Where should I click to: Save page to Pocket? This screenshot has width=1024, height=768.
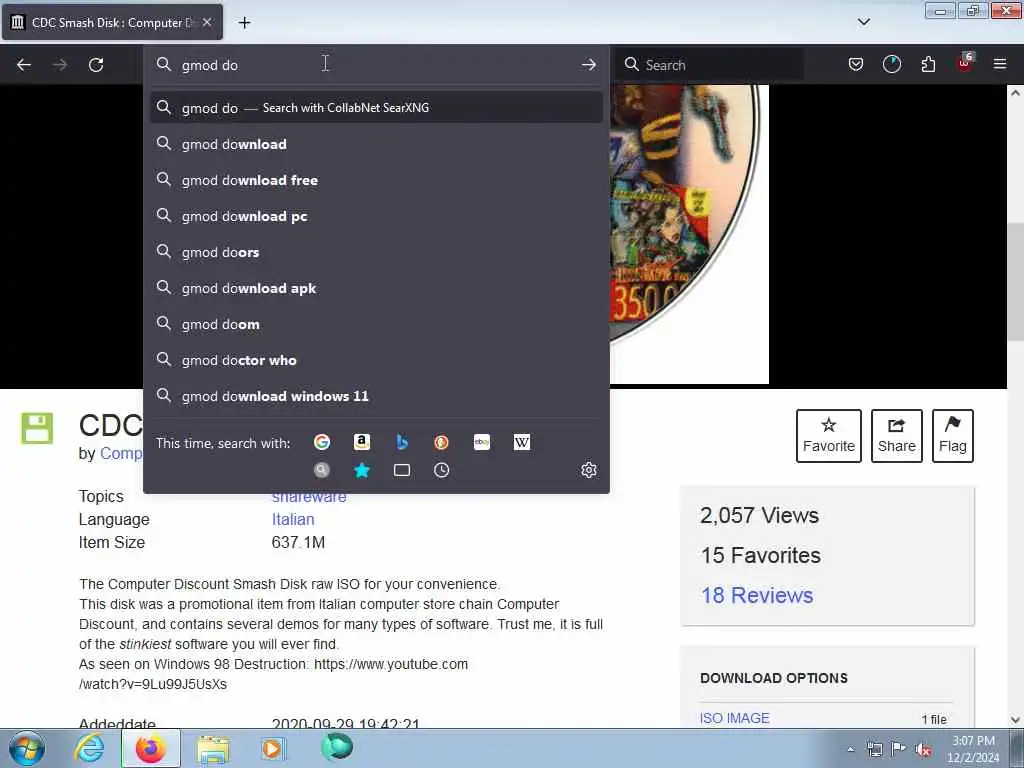(x=856, y=64)
